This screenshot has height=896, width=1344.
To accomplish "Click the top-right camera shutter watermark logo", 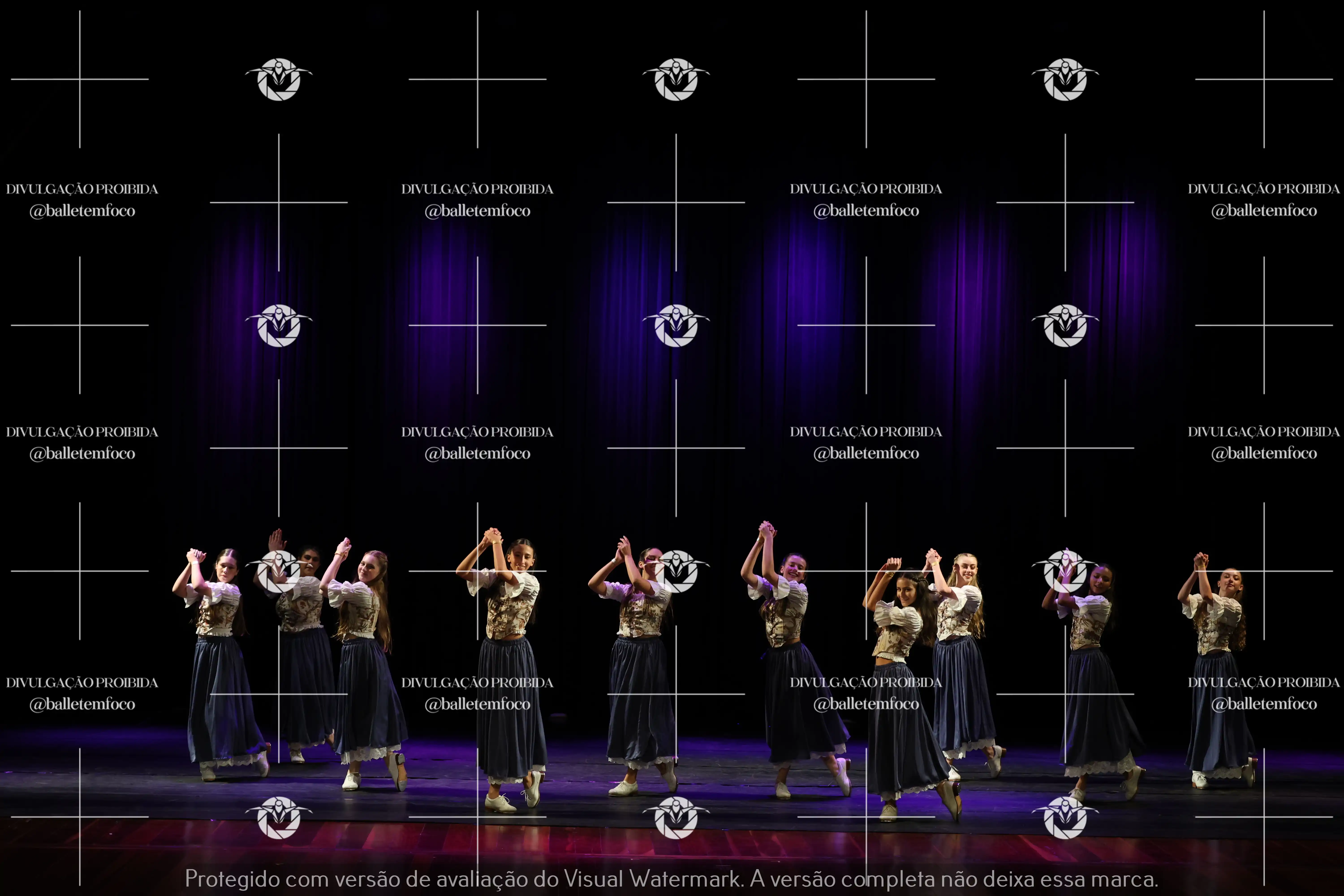I will coord(1065,80).
